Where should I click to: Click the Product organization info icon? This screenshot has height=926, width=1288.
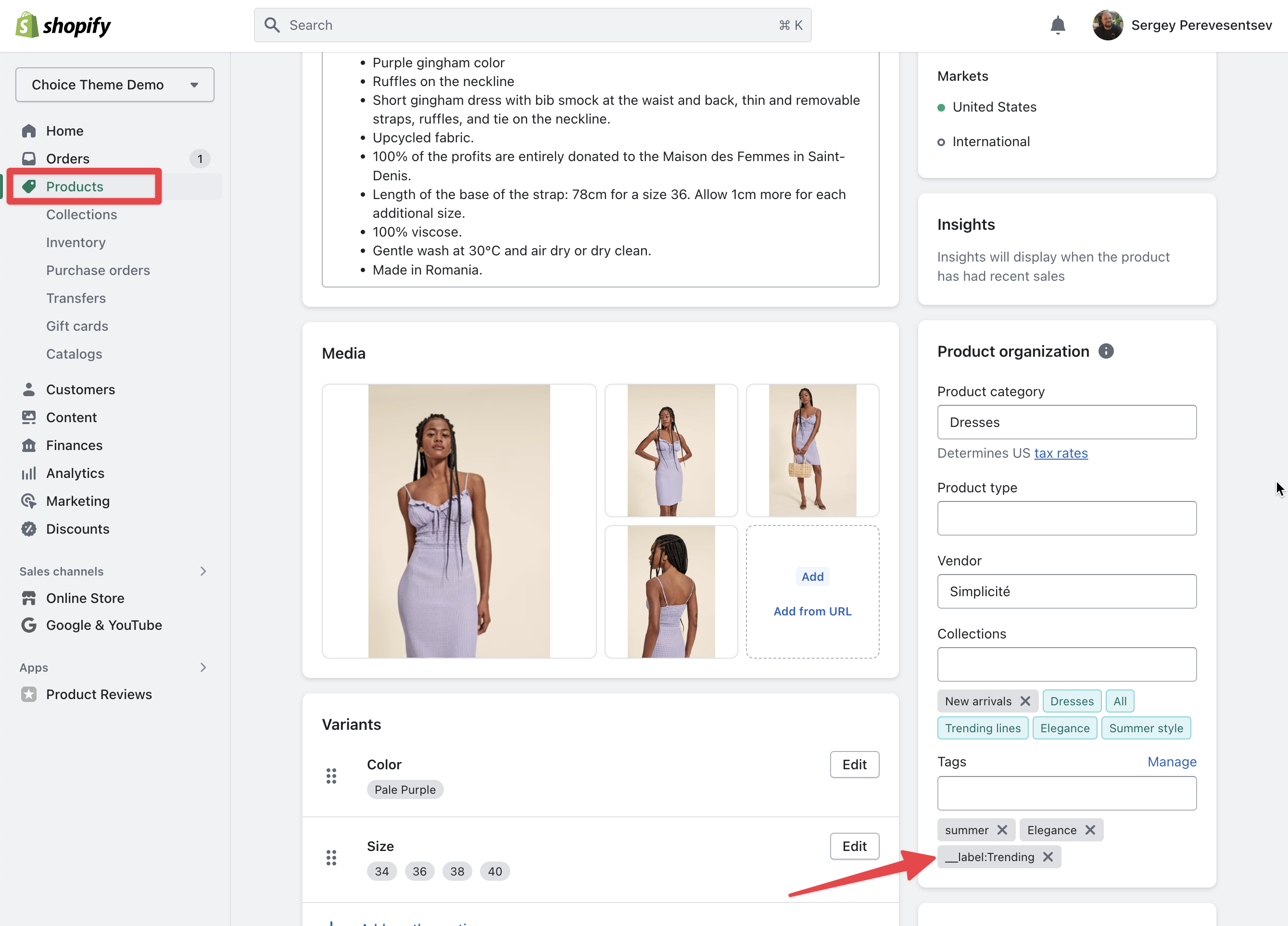(1106, 351)
